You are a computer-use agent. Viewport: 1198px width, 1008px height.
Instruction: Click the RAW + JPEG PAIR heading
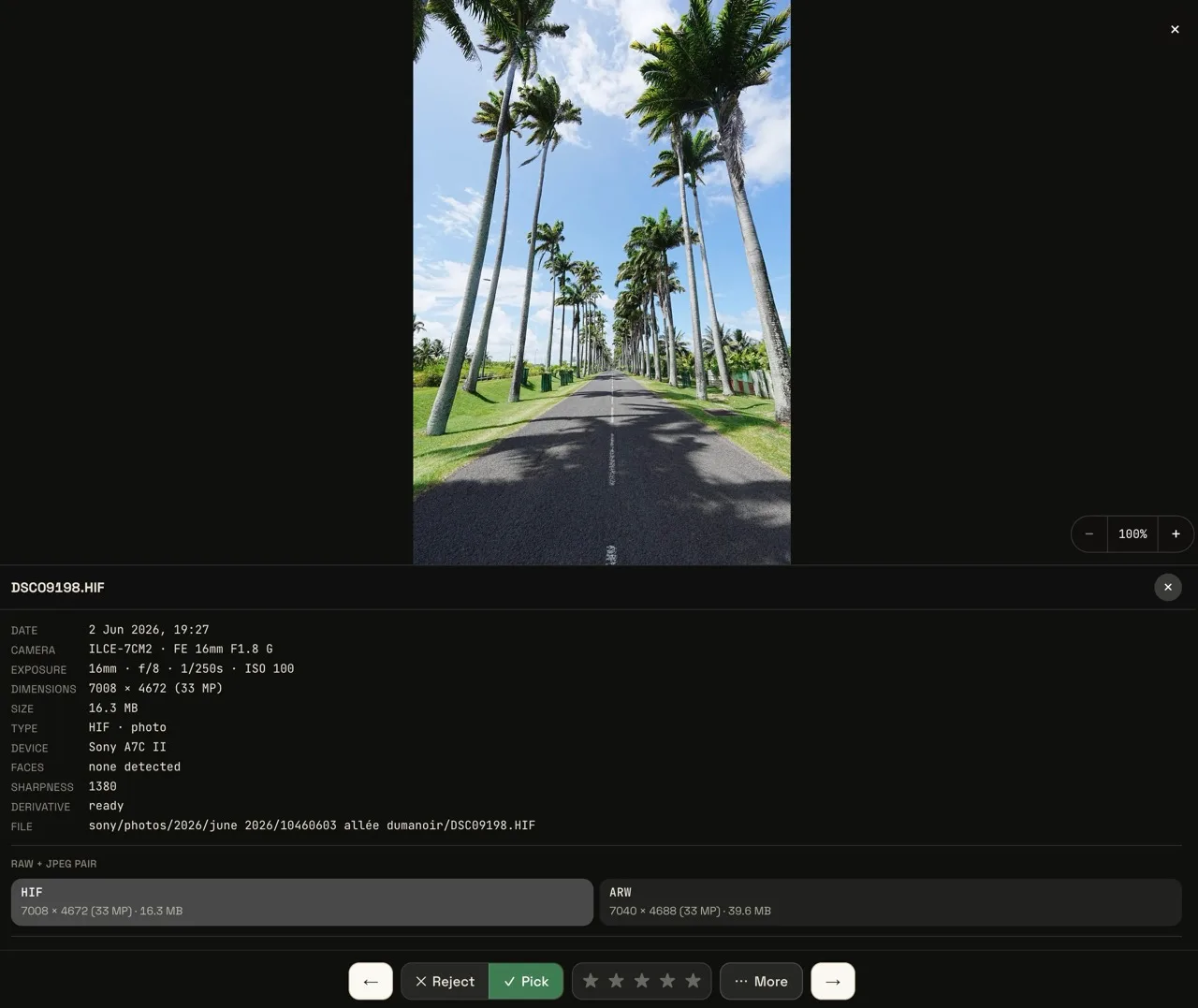pos(53,864)
